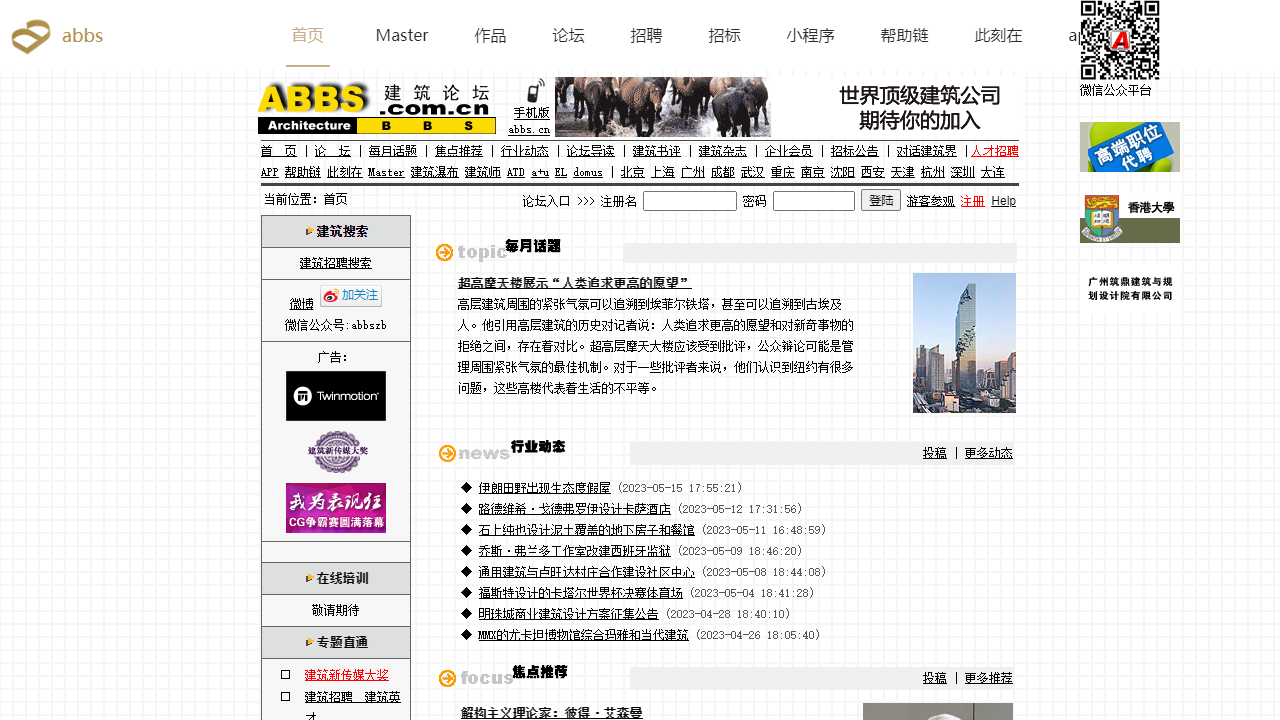Open the mobile version phone icon

536,91
